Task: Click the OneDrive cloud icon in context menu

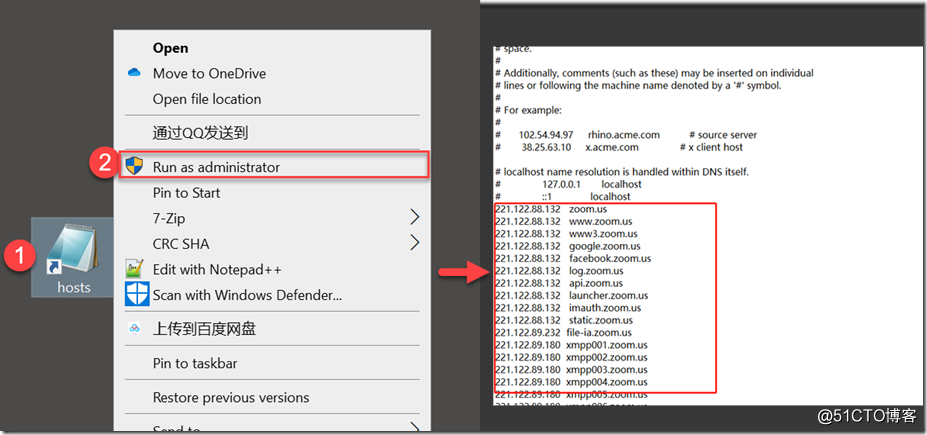Action: (134, 73)
